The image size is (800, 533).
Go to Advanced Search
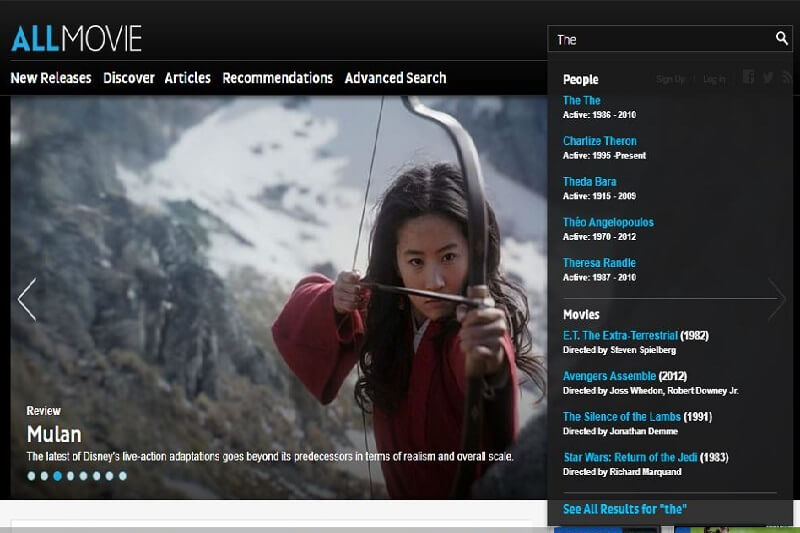pos(395,78)
